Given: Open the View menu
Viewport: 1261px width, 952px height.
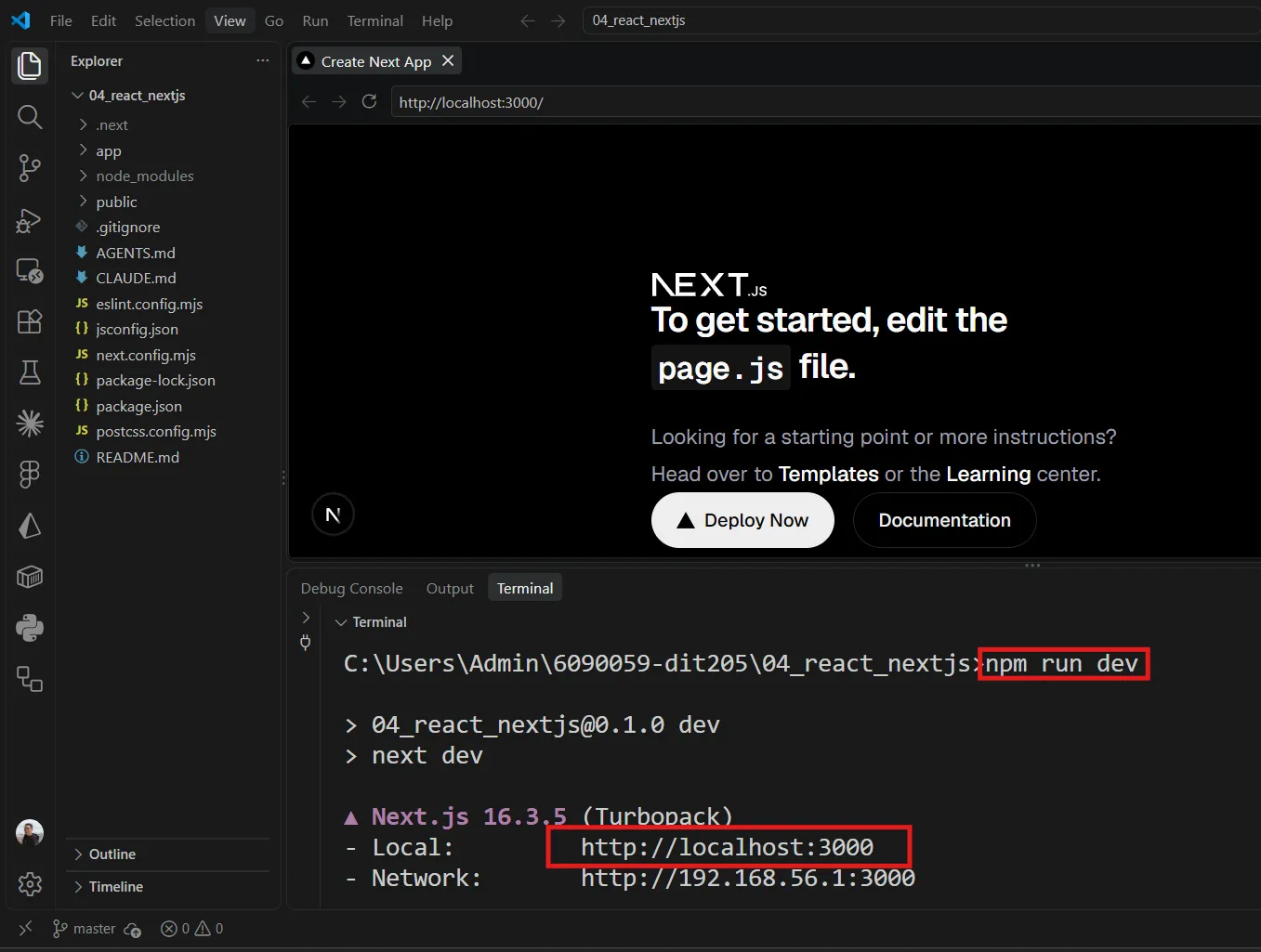Looking at the screenshot, I should point(230,20).
